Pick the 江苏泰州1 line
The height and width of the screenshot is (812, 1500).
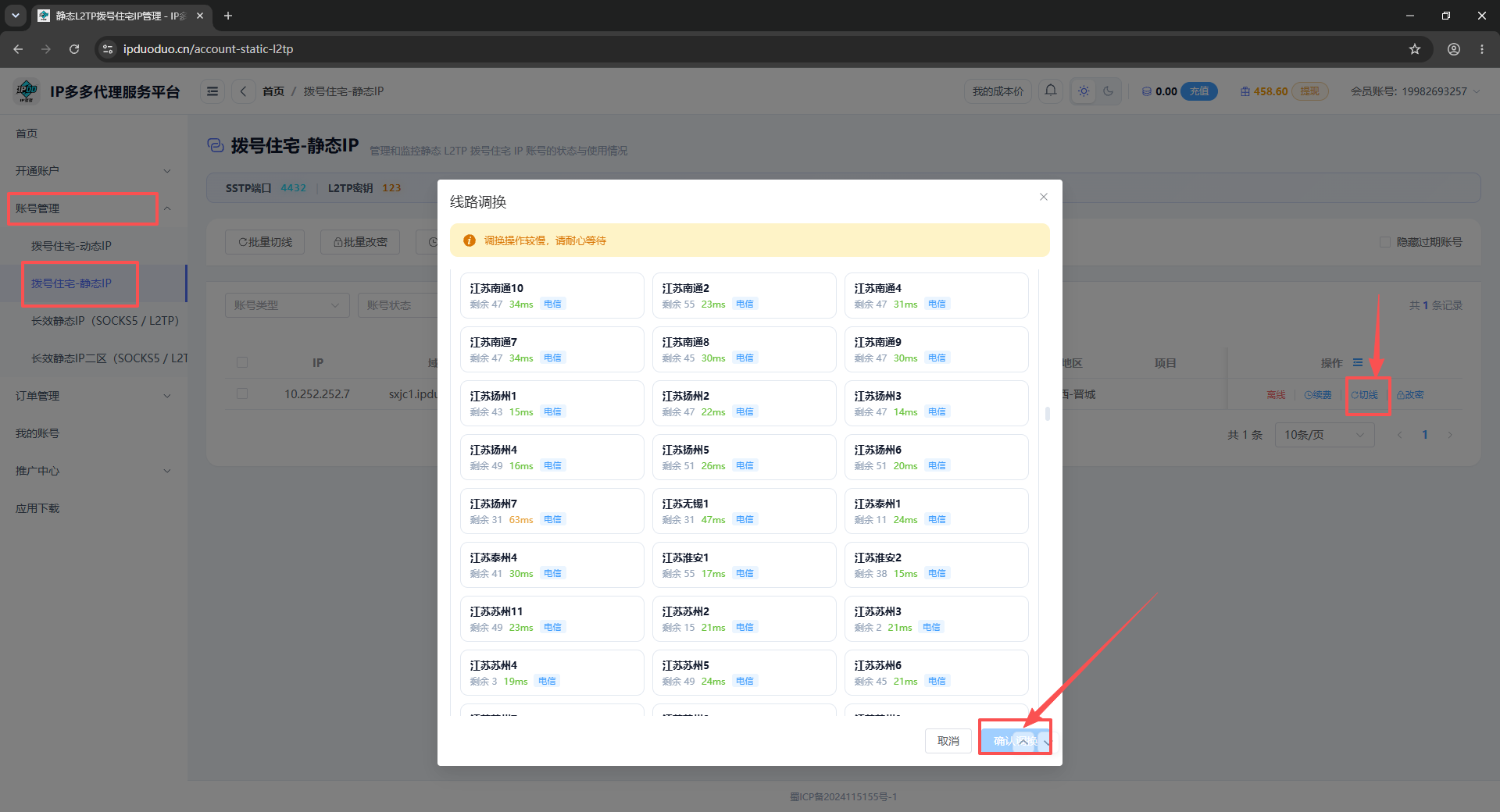[x=936, y=511]
